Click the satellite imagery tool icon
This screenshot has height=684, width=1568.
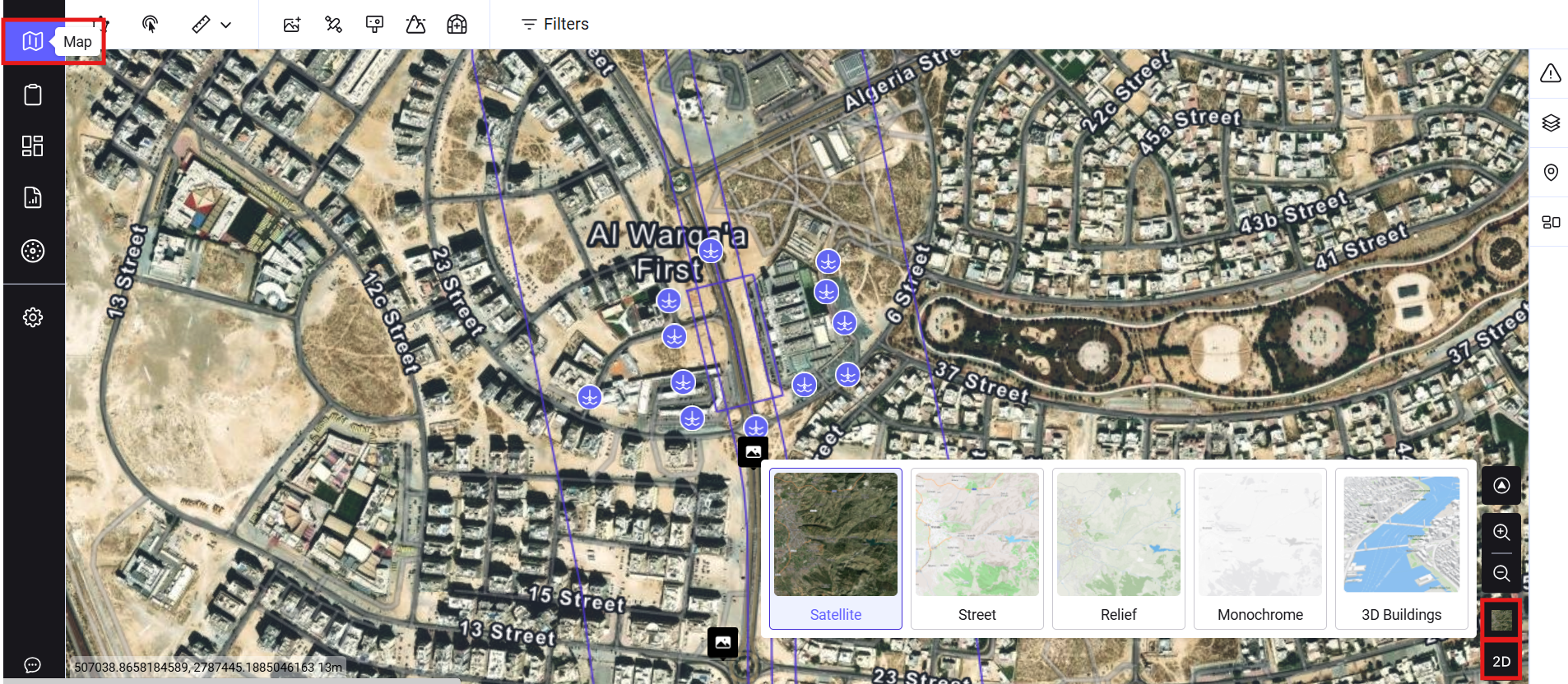point(333,24)
